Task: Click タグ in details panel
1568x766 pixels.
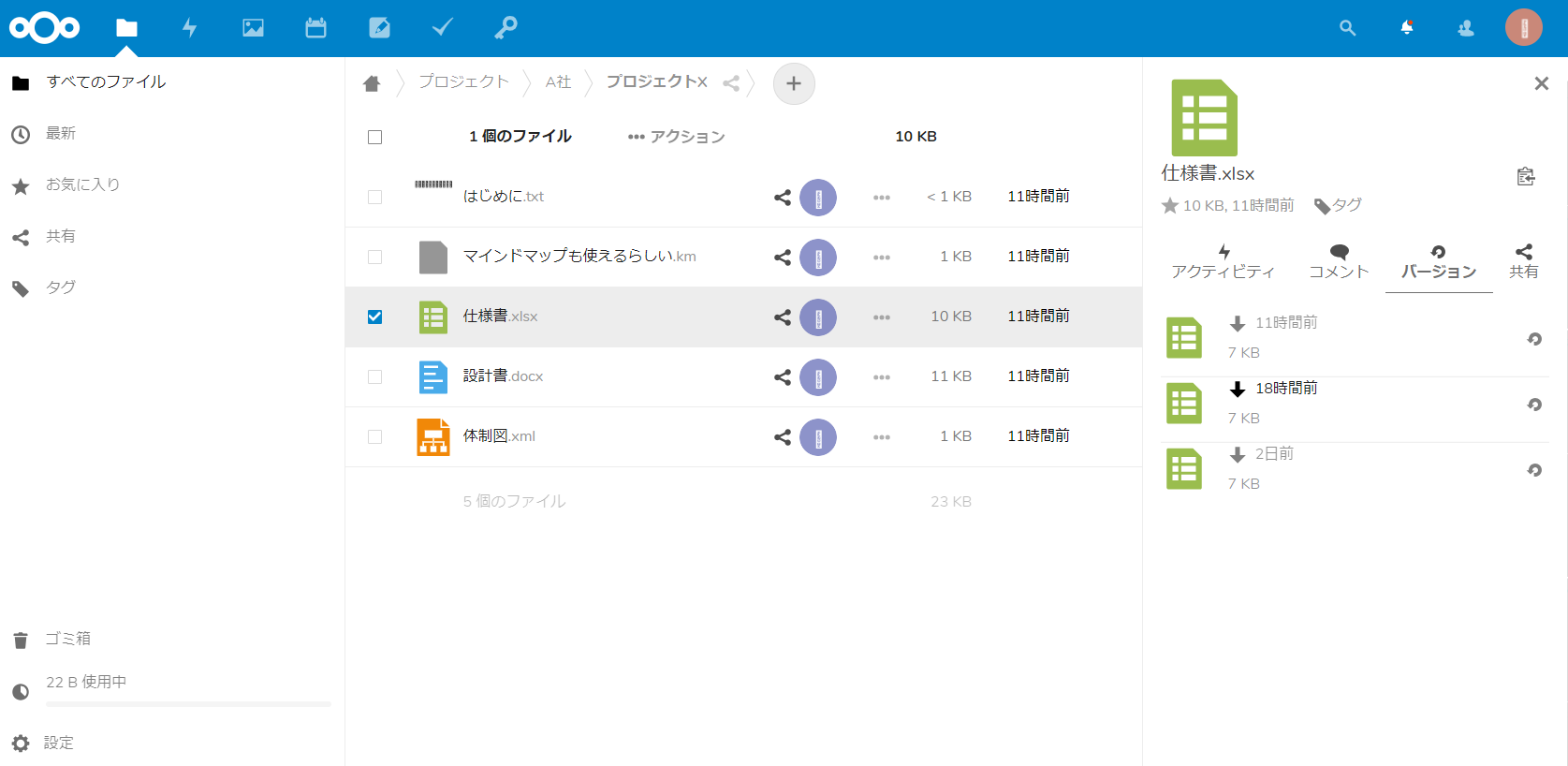Action: 1338,205
